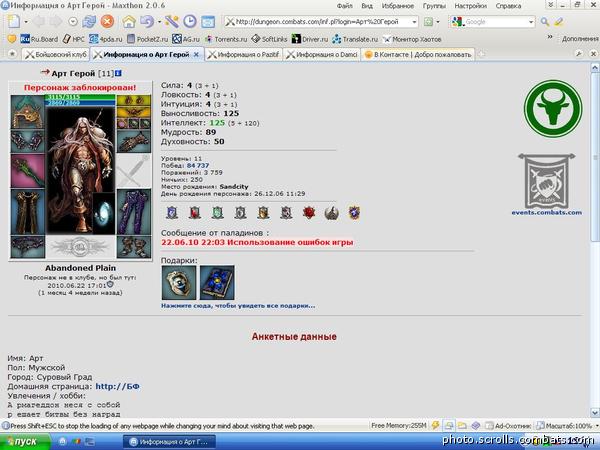Open the Избранное menu
This screenshot has height=450, width=600.
click(x=398, y=6)
